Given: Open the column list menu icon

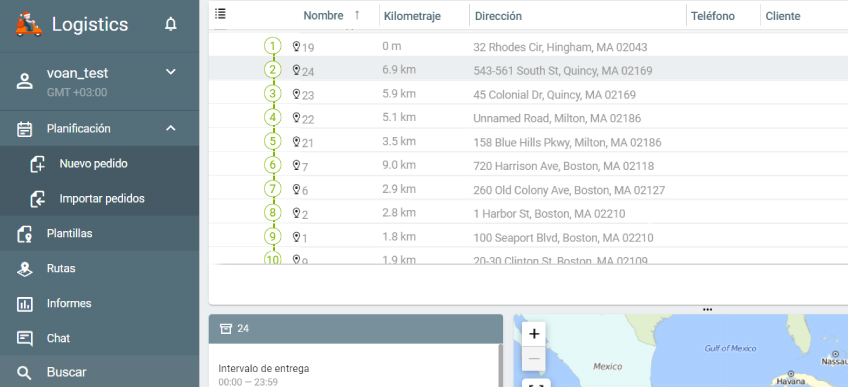Looking at the screenshot, I should click(220, 14).
